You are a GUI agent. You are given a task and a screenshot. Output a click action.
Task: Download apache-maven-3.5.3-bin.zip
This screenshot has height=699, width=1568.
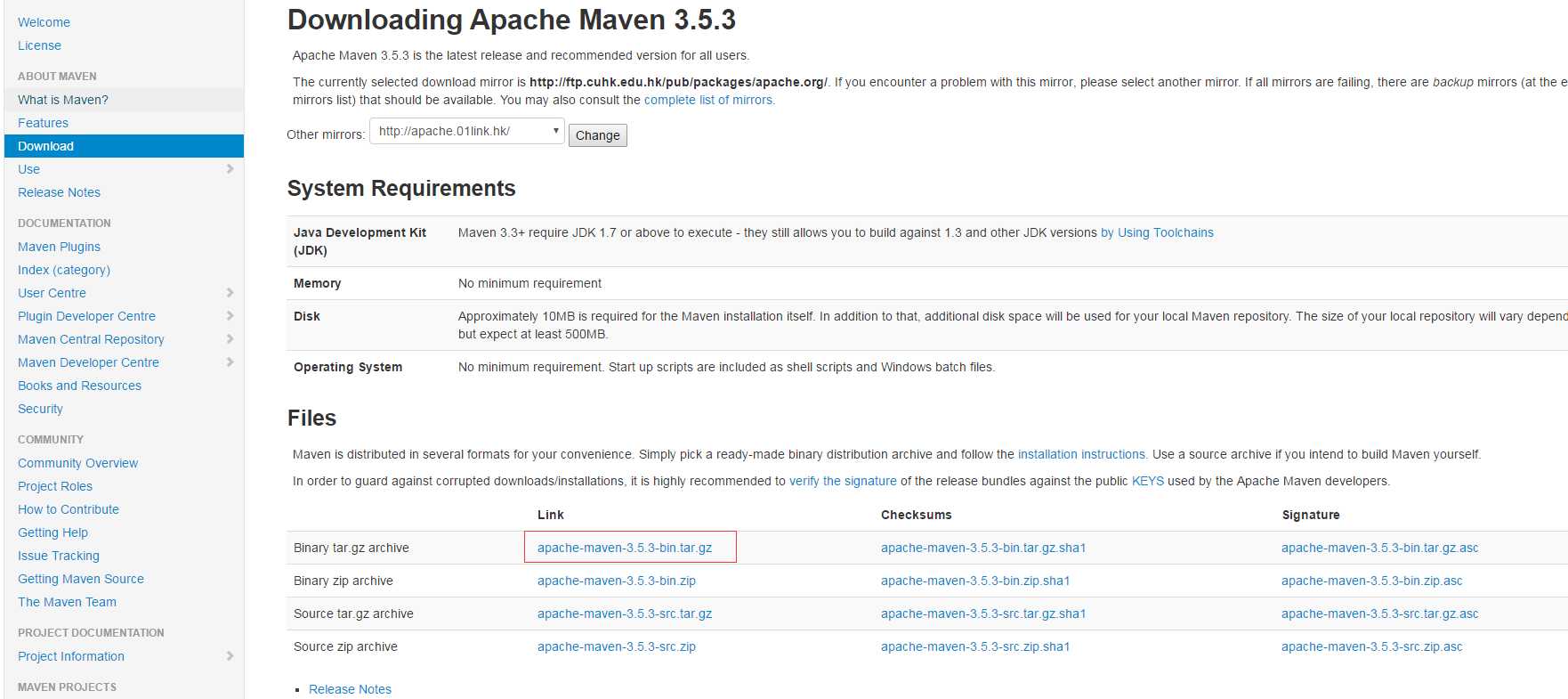tap(617, 581)
